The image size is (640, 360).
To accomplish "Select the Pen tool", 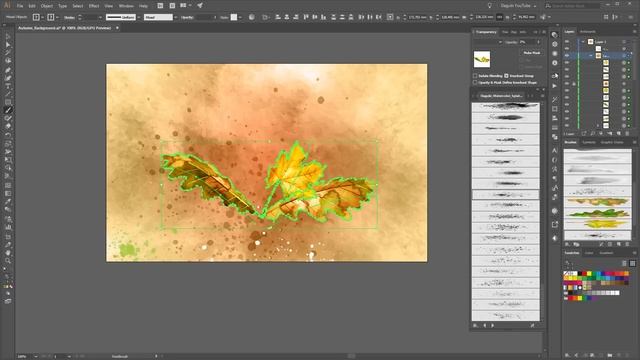I will [8, 70].
